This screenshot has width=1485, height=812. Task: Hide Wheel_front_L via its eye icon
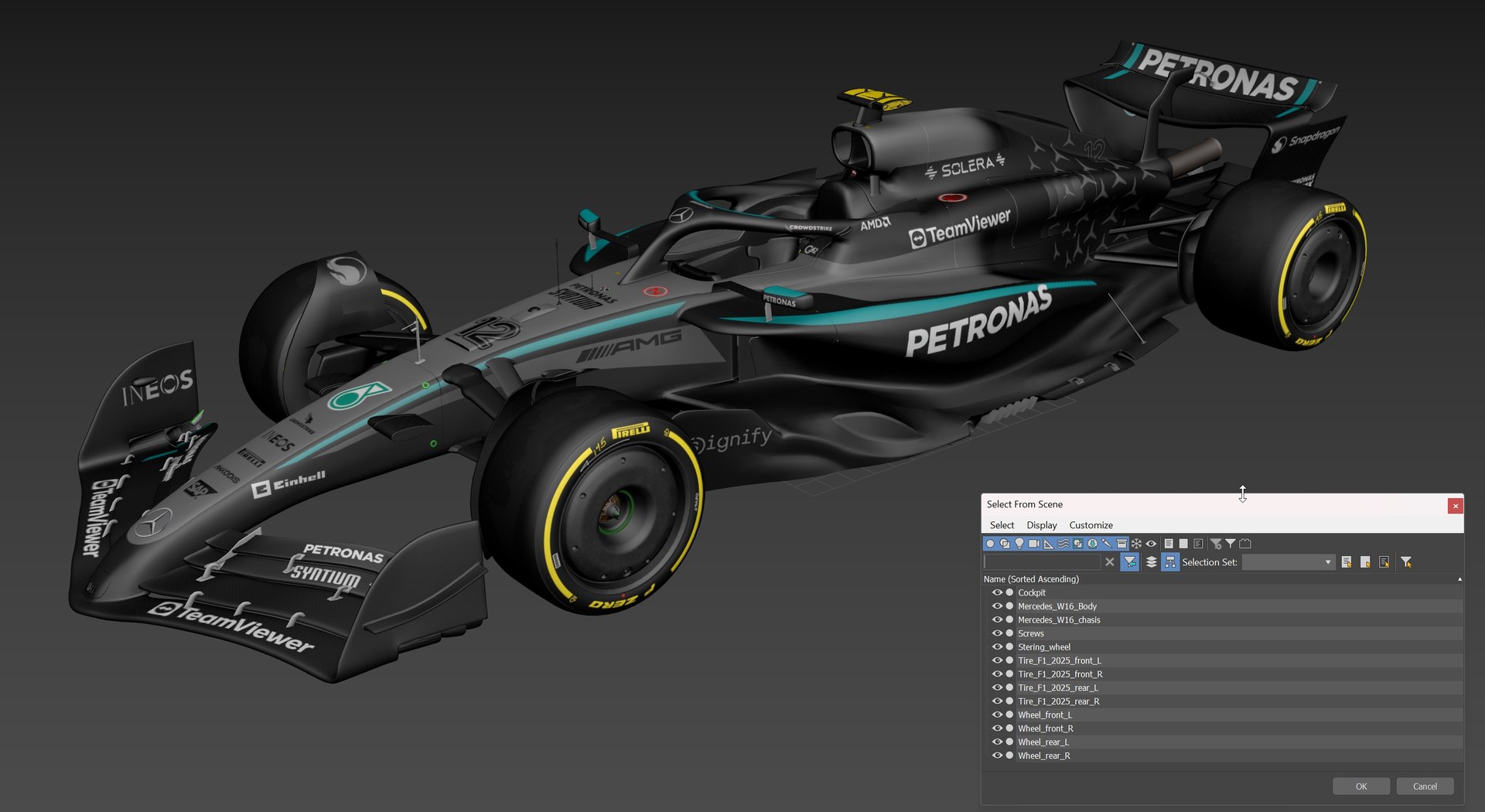click(x=997, y=715)
